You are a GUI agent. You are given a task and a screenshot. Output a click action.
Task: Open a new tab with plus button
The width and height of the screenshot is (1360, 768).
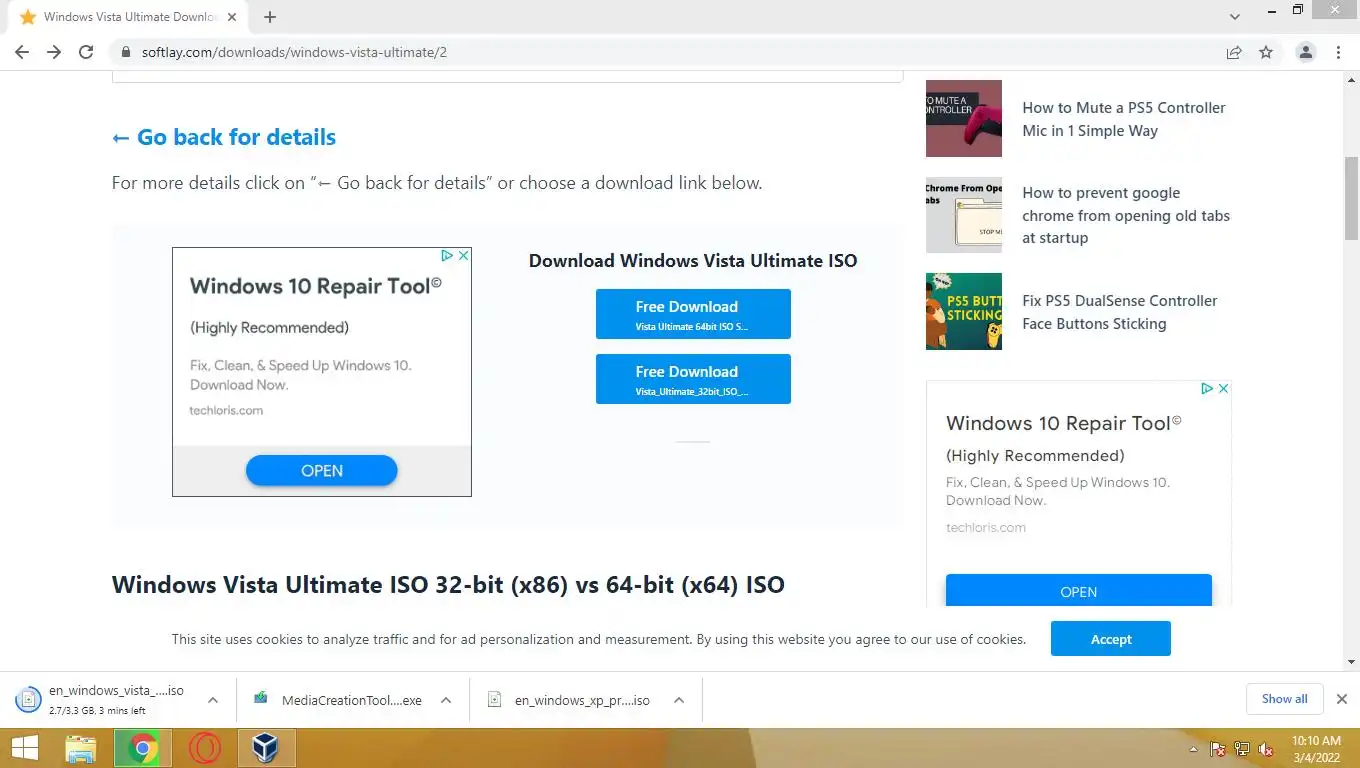270,17
